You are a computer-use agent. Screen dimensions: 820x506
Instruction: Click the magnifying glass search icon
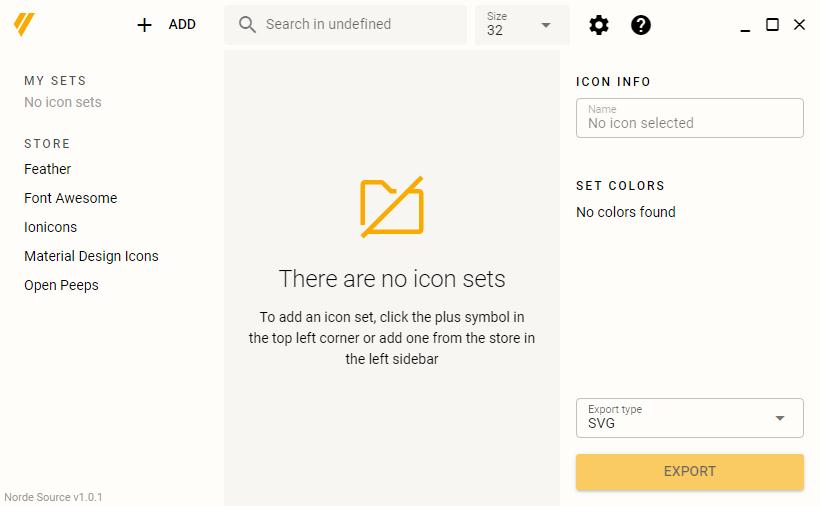coord(247,25)
